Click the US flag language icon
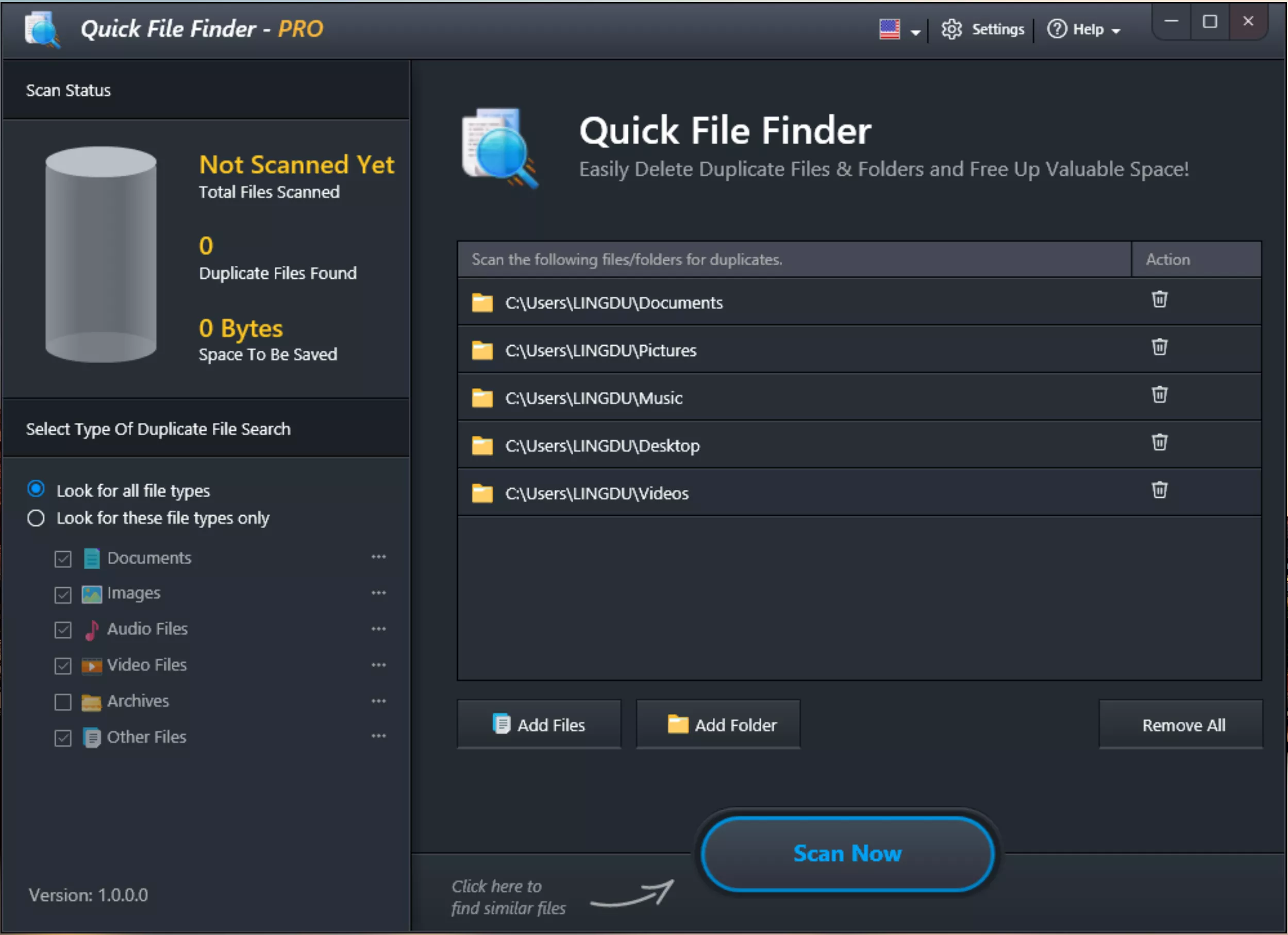The height and width of the screenshot is (935, 1288). [x=890, y=29]
